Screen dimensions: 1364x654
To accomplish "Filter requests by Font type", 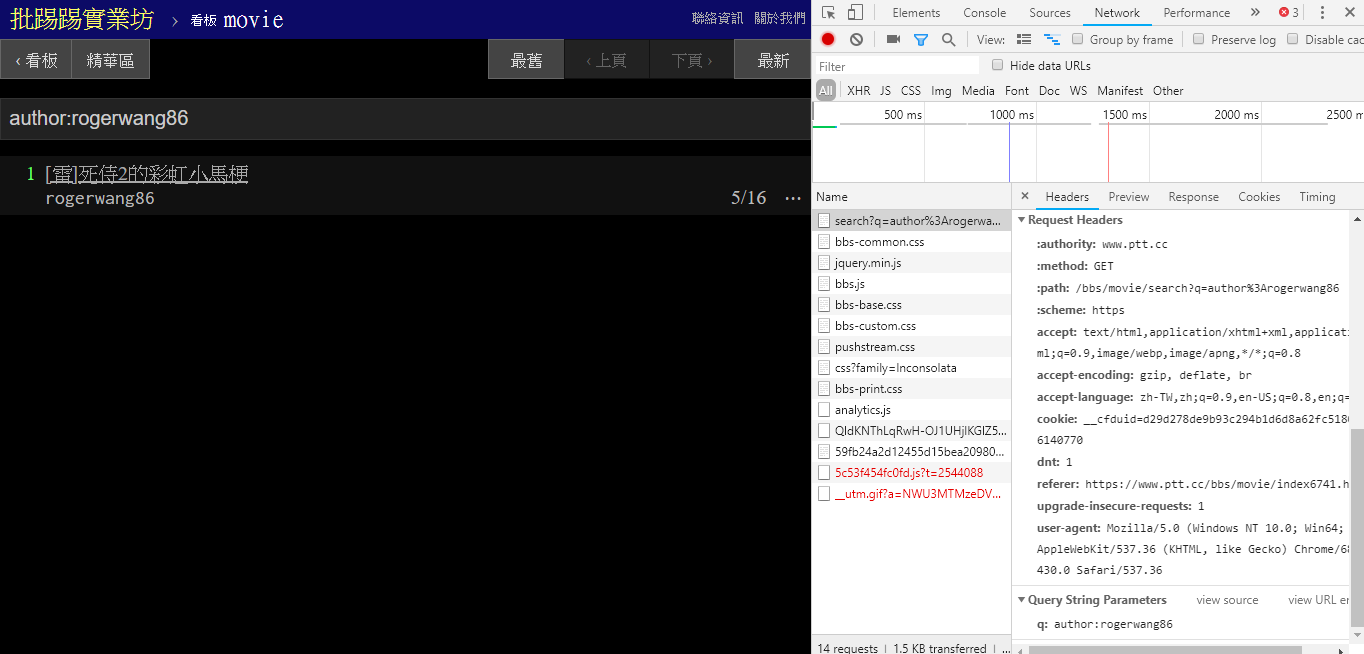I will (1017, 91).
